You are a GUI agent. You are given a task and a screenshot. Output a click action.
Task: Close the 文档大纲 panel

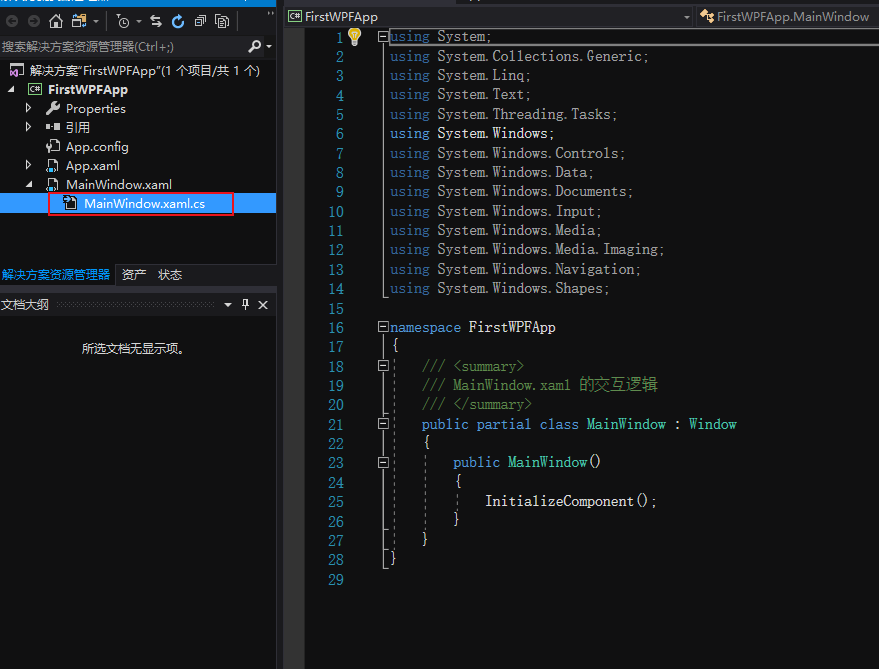(x=264, y=305)
